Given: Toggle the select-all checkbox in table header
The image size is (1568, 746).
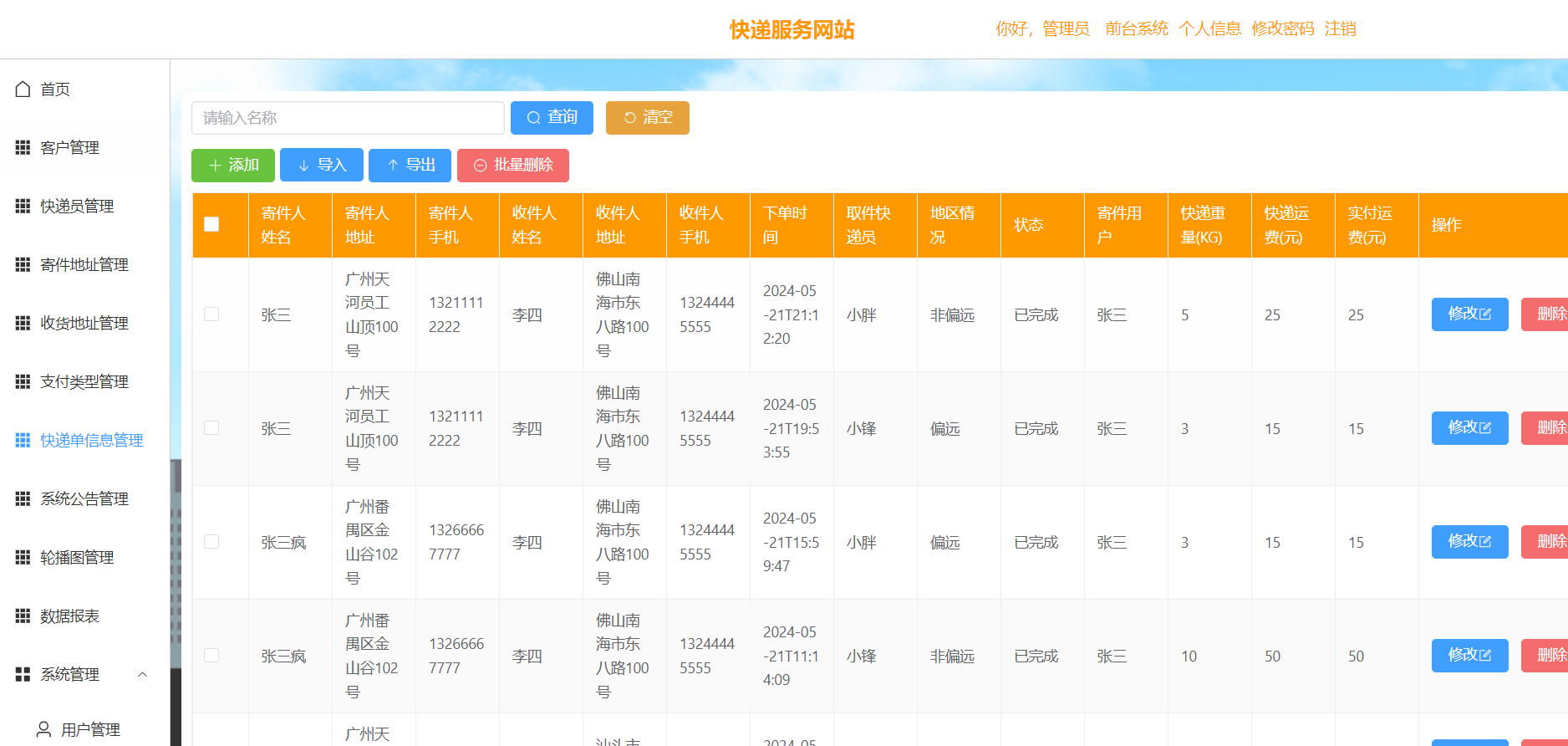Looking at the screenshot, I should [x=211, y=224].
